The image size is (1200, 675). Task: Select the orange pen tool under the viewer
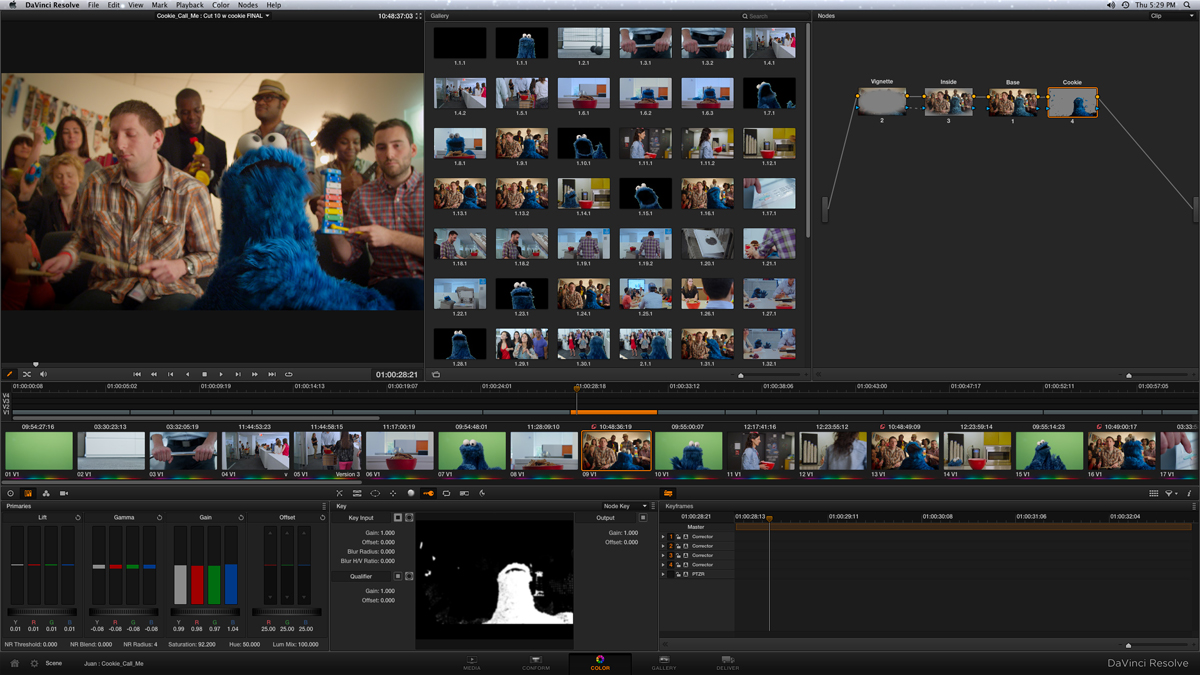click(10, 374)
